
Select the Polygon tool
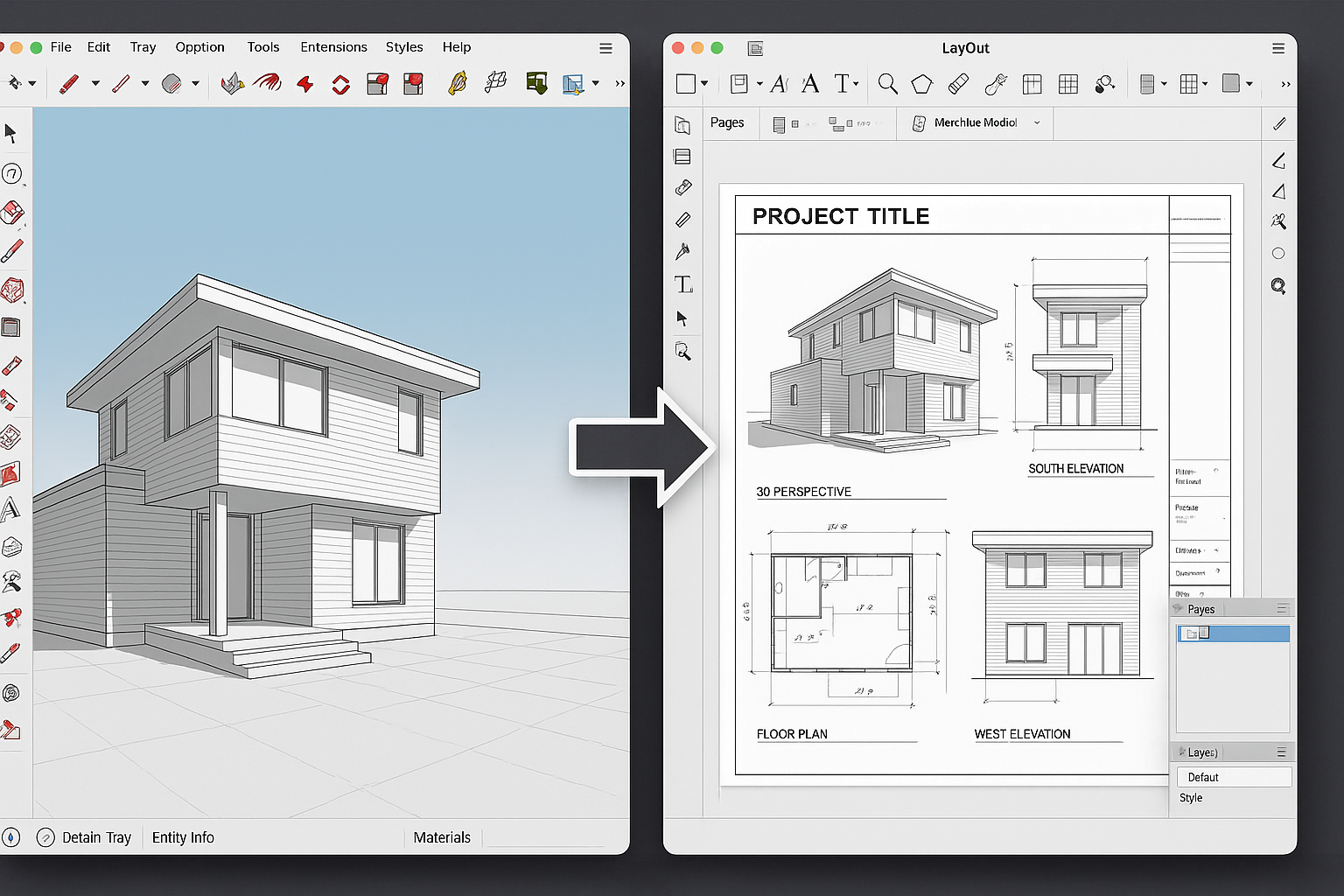pos(920,83)
